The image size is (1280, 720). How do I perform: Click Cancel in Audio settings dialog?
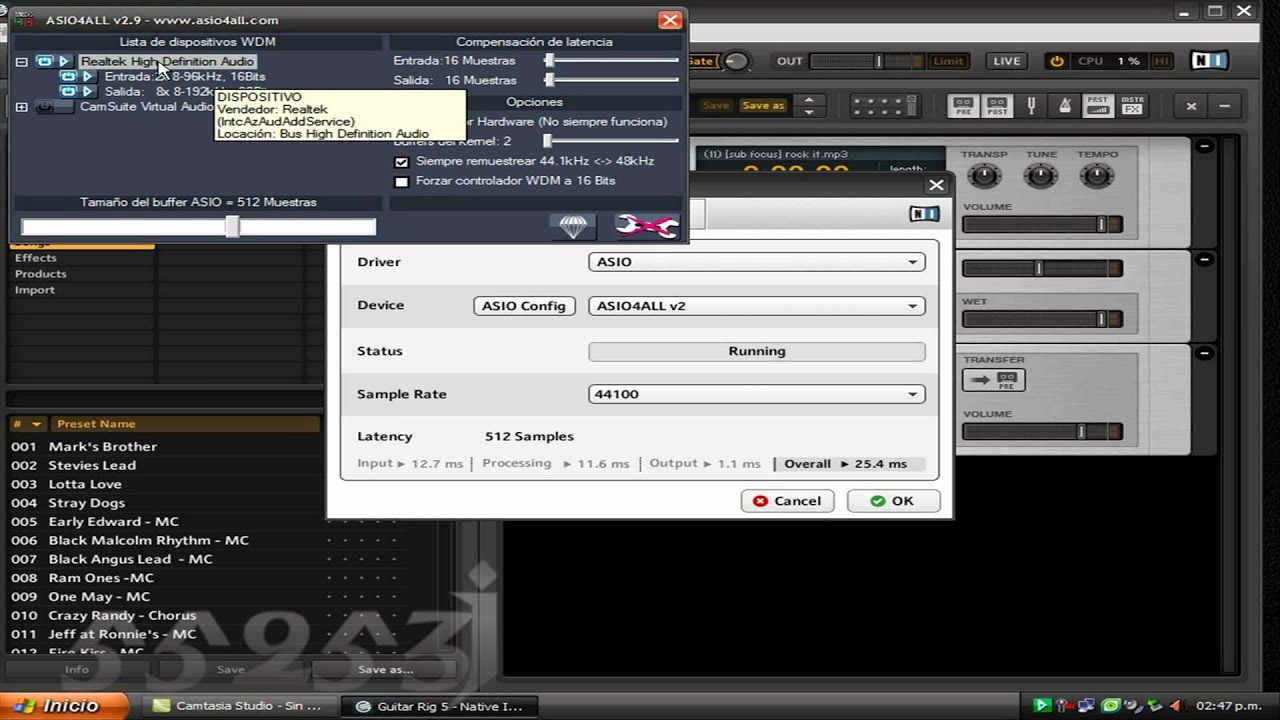pyautogui.click(x=788, y=501)
